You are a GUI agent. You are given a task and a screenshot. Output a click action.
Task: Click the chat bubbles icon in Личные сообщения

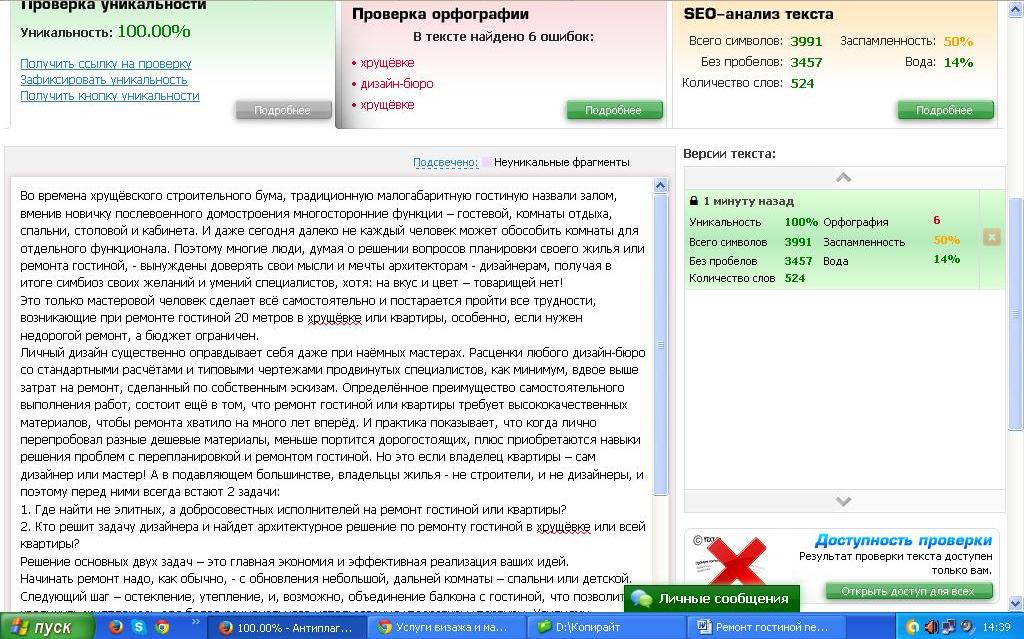641,599
